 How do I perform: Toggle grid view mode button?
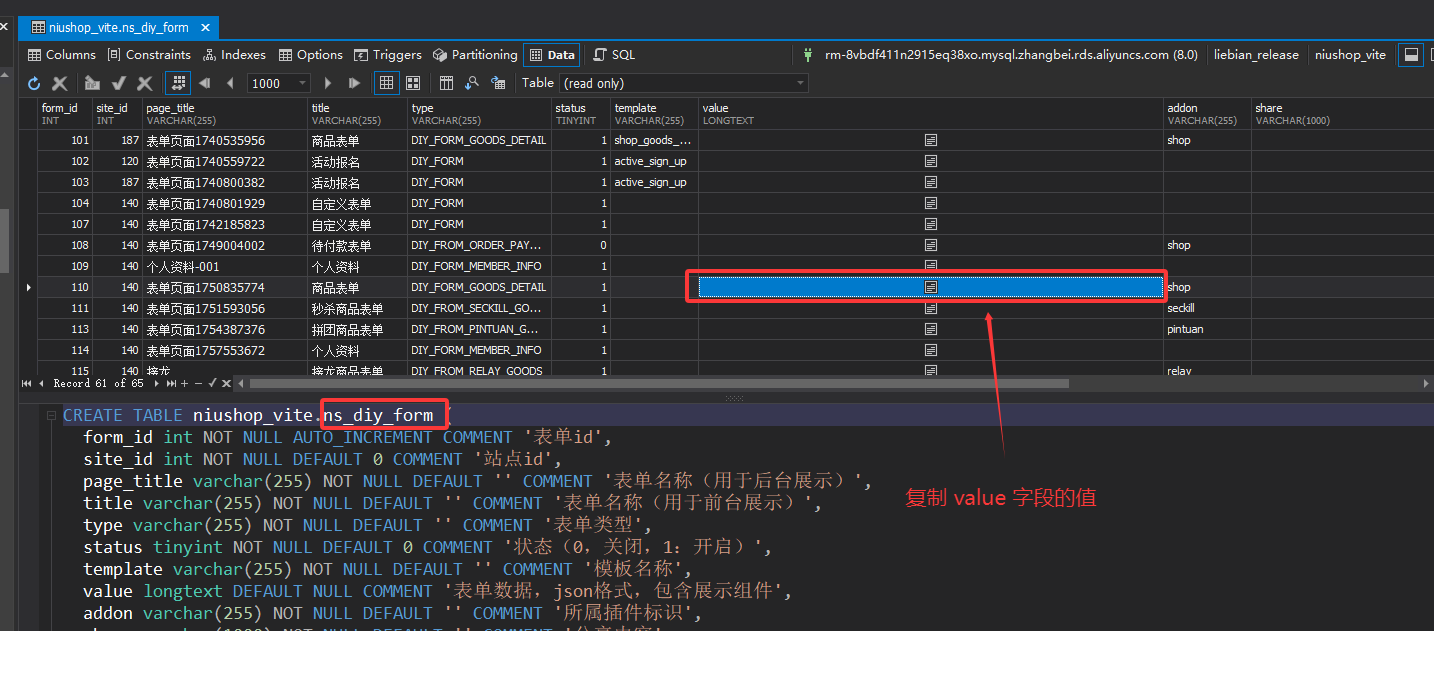click(386, 83)
